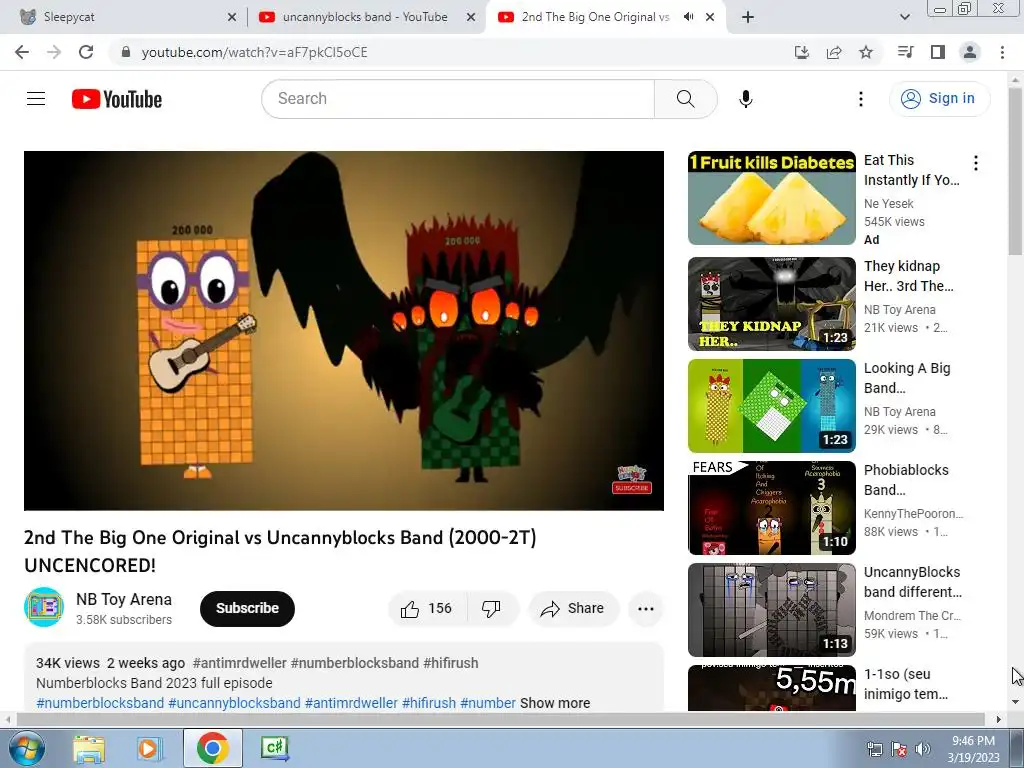The height and width of the screenshot is (768, 1024).
Task: Close the Sleepycat tab
Action: (232, 17)
